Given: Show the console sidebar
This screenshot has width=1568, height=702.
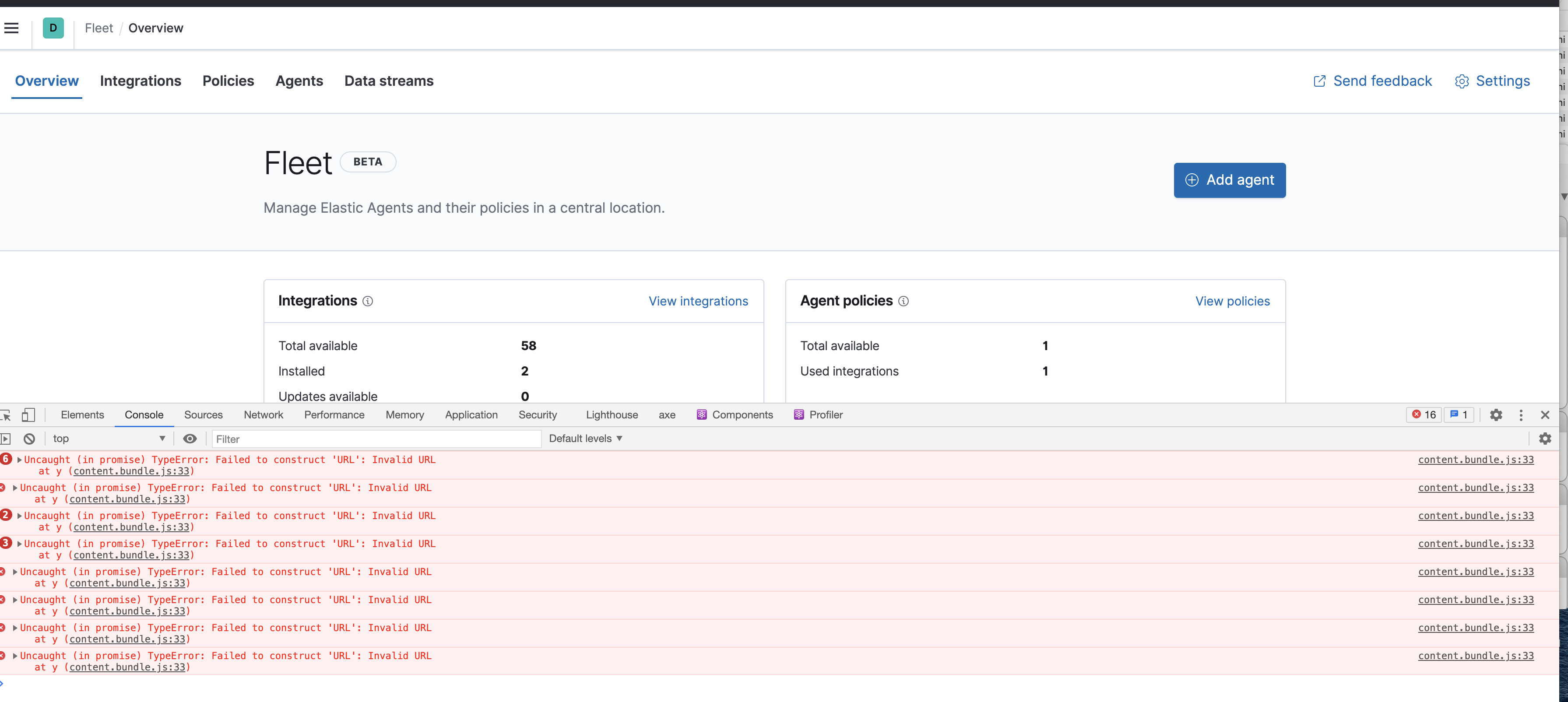Looking at the screenshot, I should pyautogui.click(x=6, y=439).
